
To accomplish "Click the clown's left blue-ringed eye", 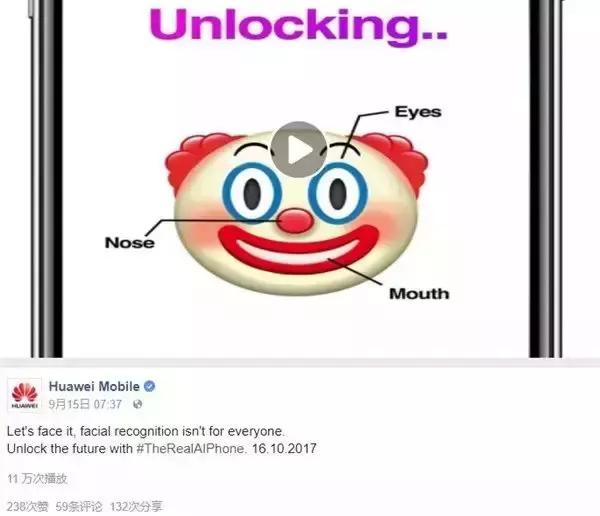I will 253,194.
